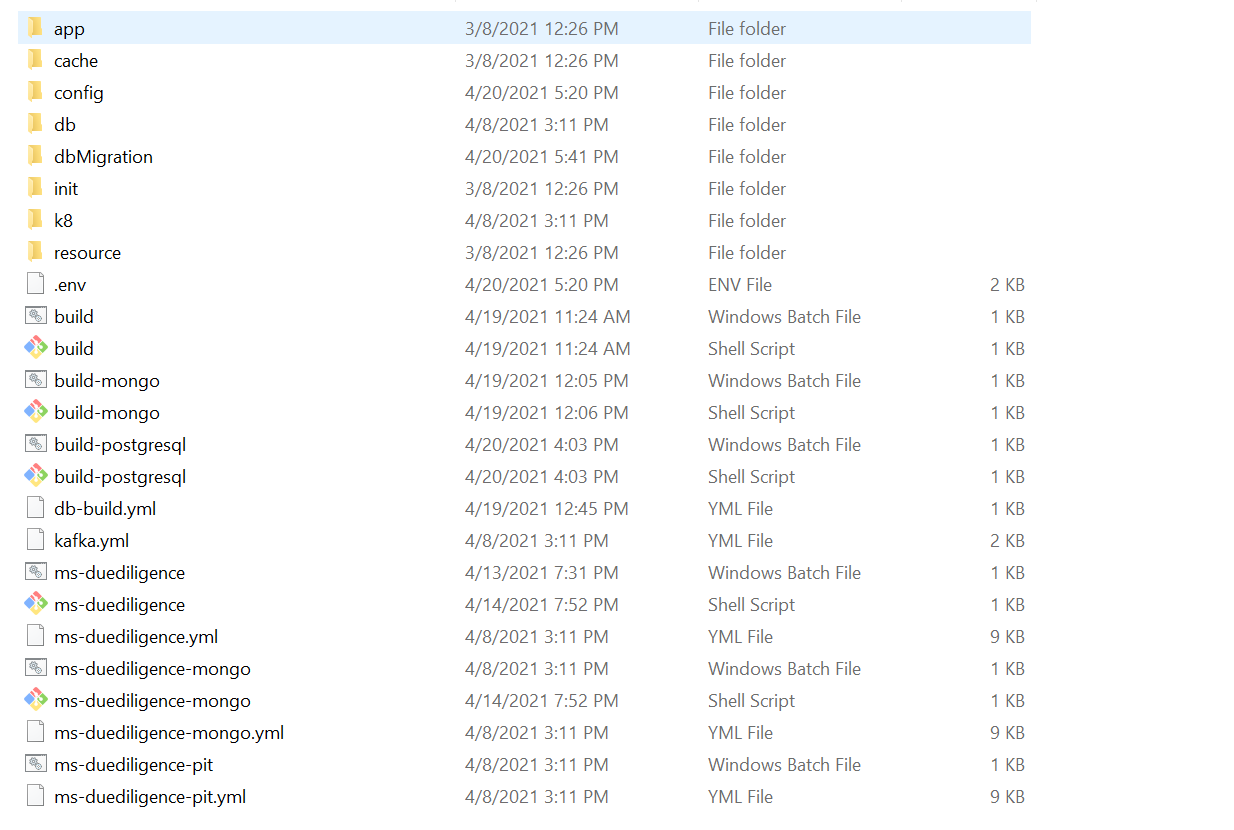Select the build Shell Script icon
Screen dimensions: 1234x830
pyautogui.click(x=36, y=348)
